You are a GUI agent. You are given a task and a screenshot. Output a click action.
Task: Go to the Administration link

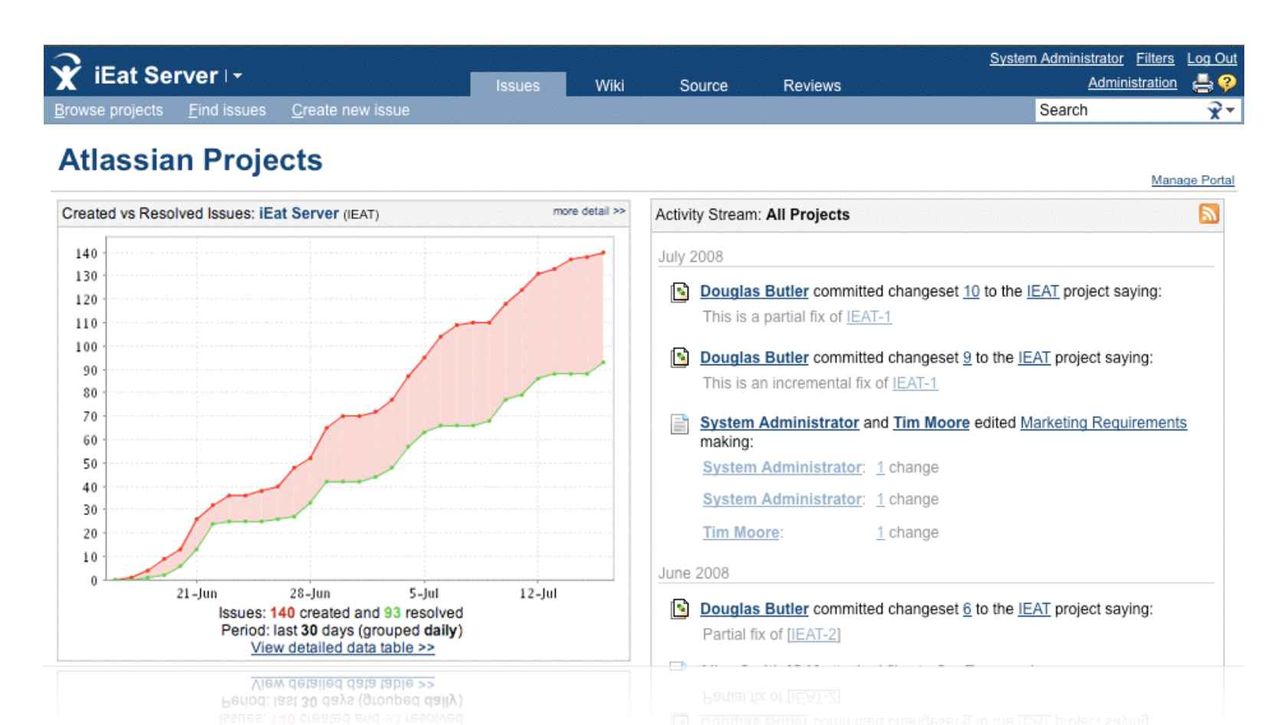pyautogui.click(x=1132, y=83)
